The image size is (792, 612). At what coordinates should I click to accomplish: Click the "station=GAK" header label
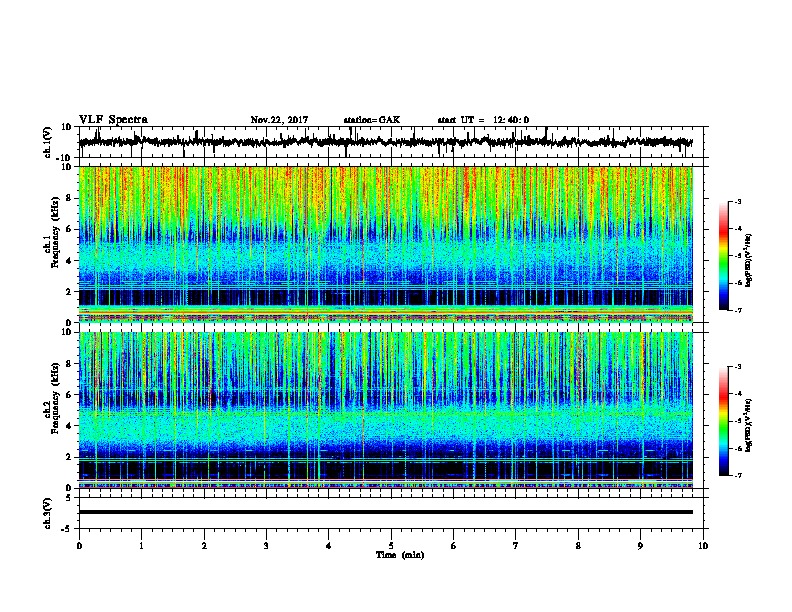pyautogui.click(x=372, y=120)
